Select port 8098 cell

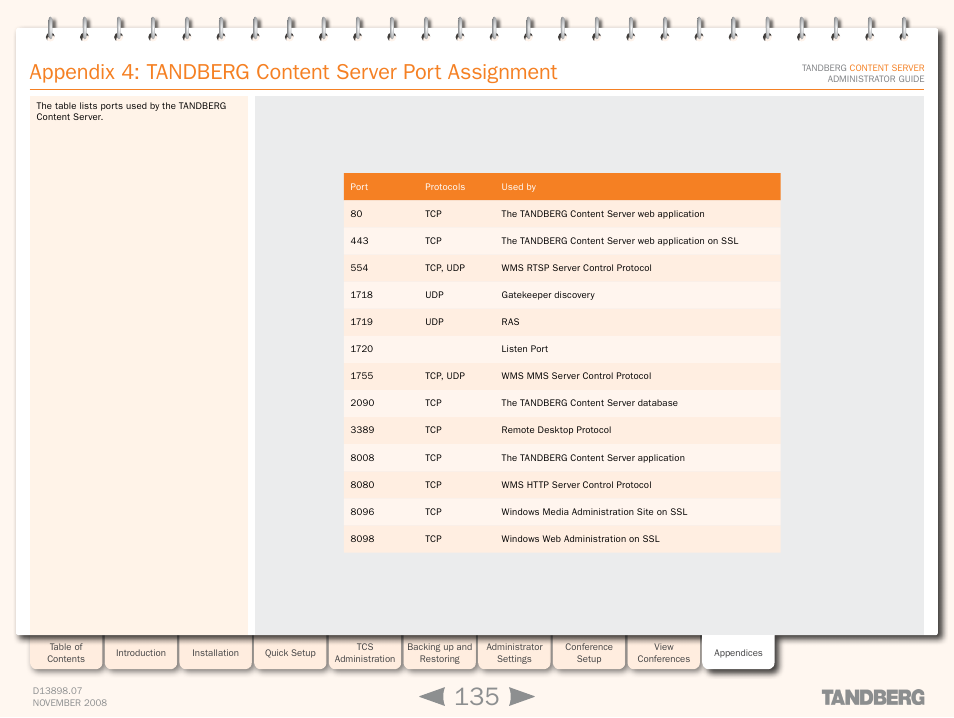[362, 538]
